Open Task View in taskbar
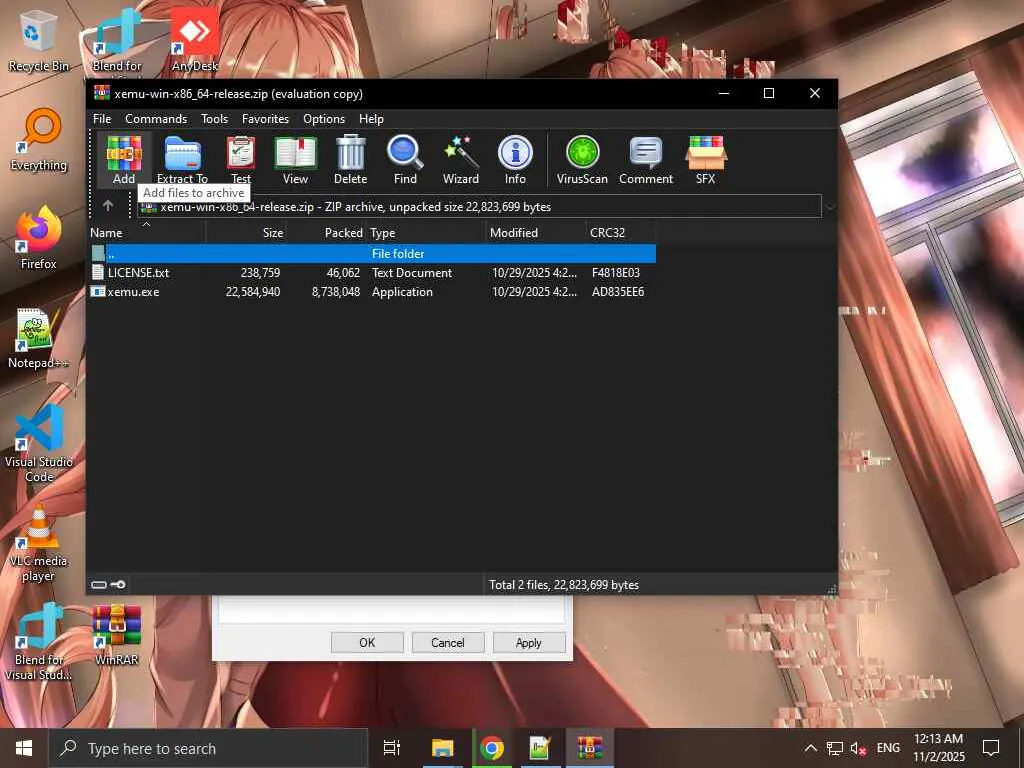The image size is (1024, 768). coord(392,748)
